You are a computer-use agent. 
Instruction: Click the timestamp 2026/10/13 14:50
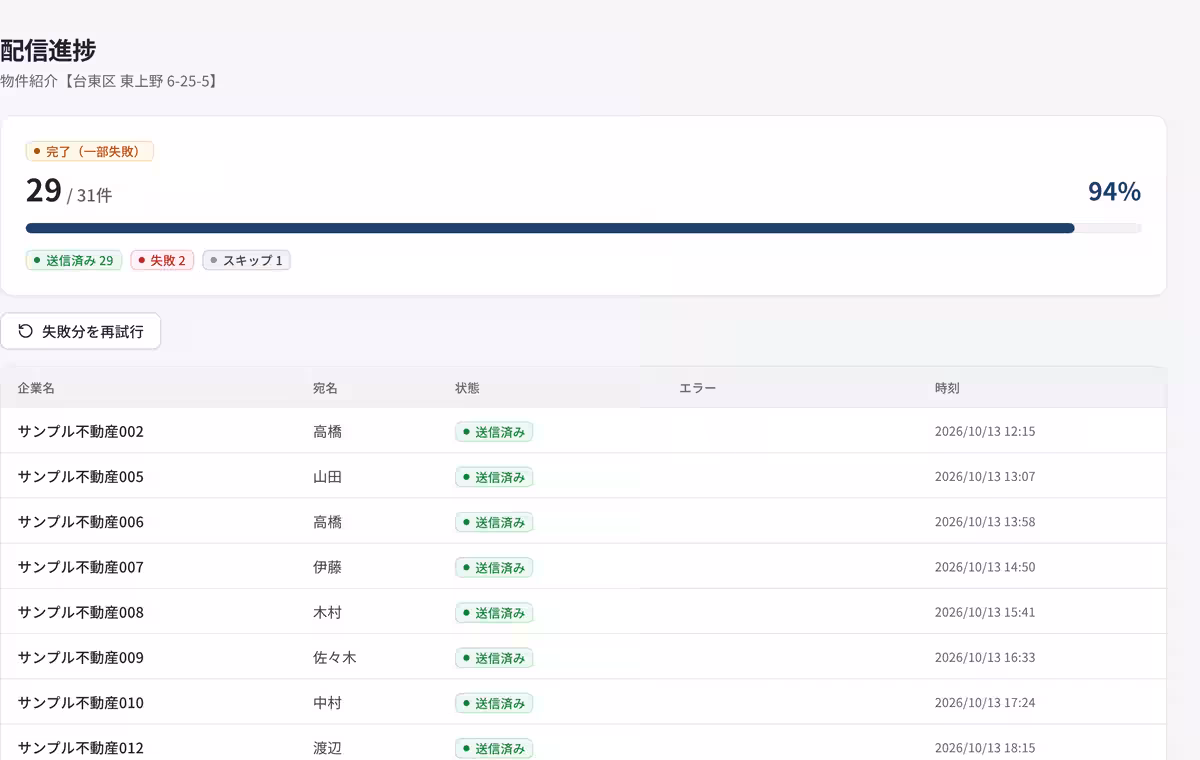pyautogui.click(x=985, y=567)
